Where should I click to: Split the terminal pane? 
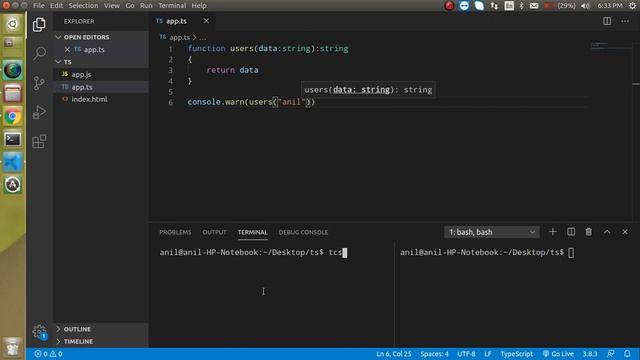coord(571,232)
